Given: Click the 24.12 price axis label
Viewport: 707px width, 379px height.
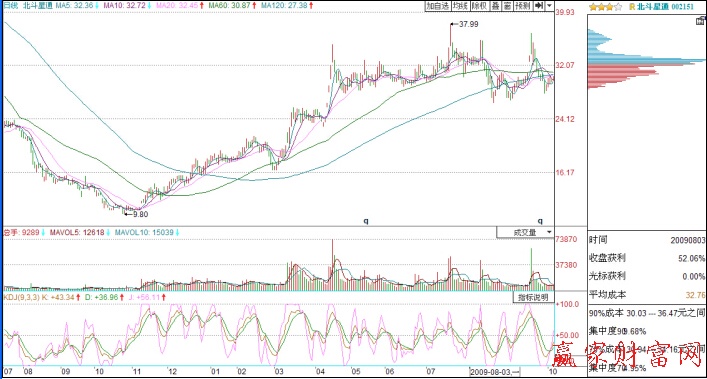Looking at the screenshot, I should point(565,119).
